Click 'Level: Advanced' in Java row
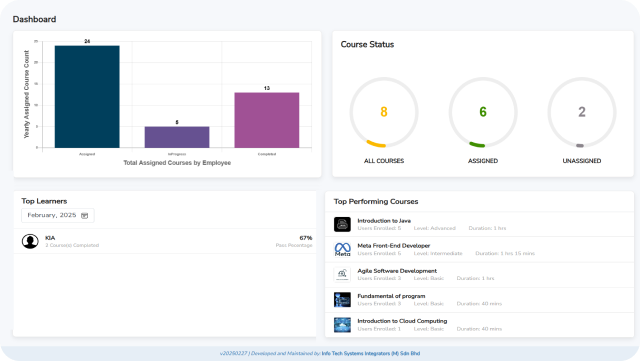640x361 pixels. coord(434,228)
